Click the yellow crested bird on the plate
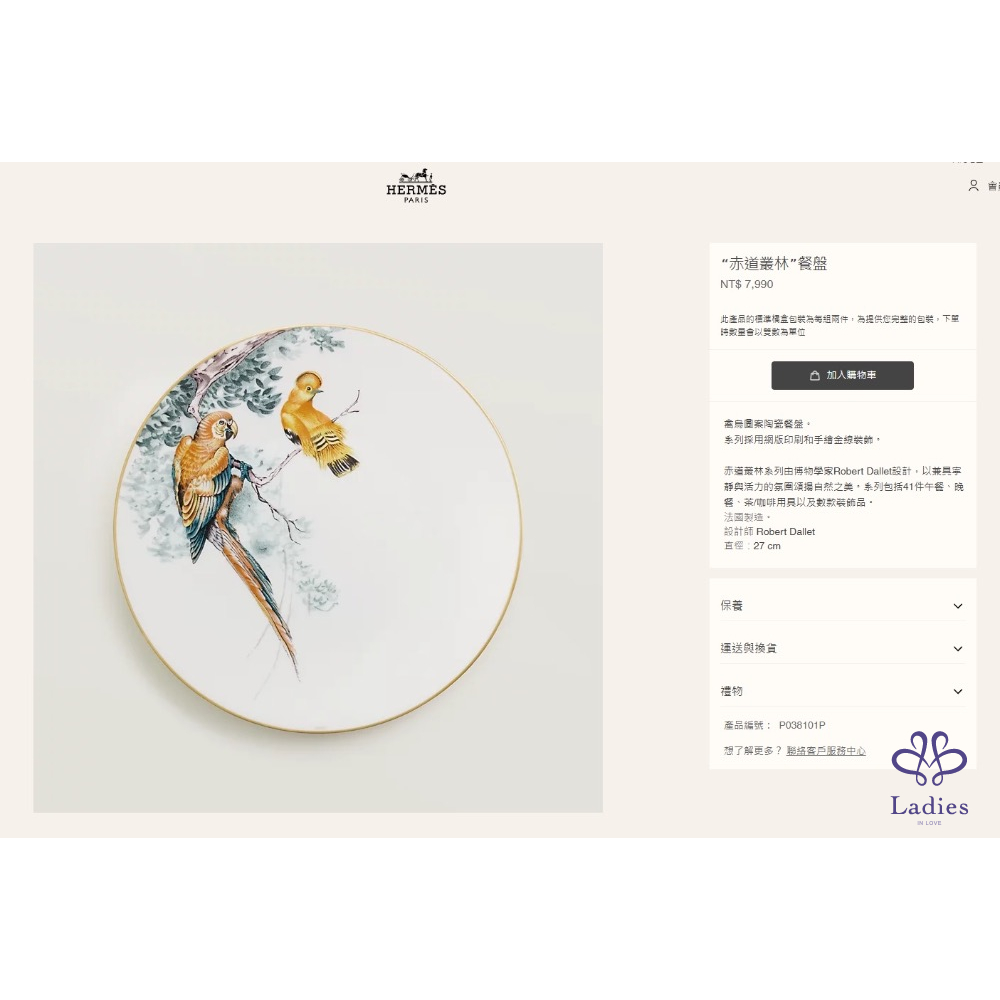Screen dimensions: 1000x1000 [318, 422]
